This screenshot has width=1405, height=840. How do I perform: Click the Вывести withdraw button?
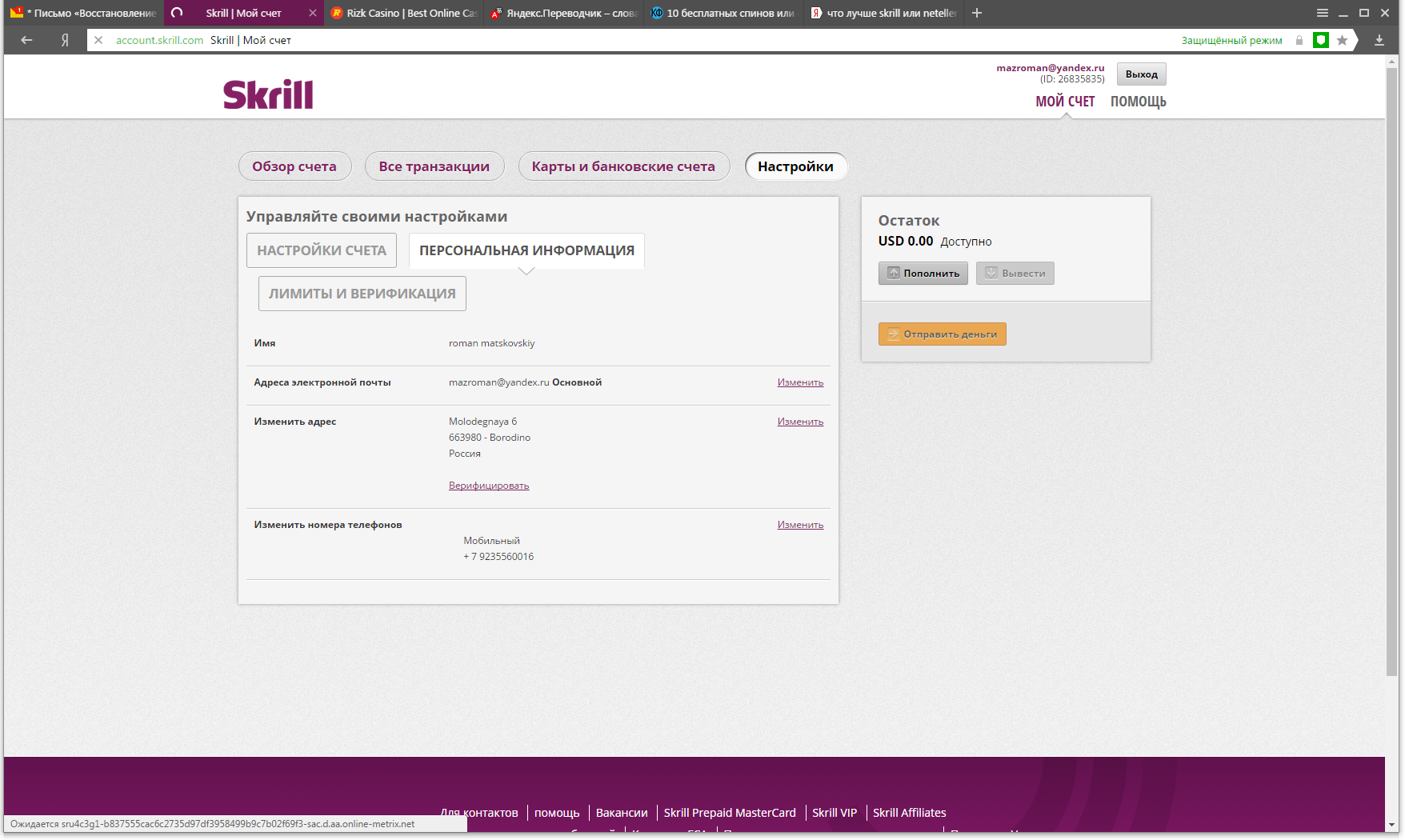click(1015, 273)
